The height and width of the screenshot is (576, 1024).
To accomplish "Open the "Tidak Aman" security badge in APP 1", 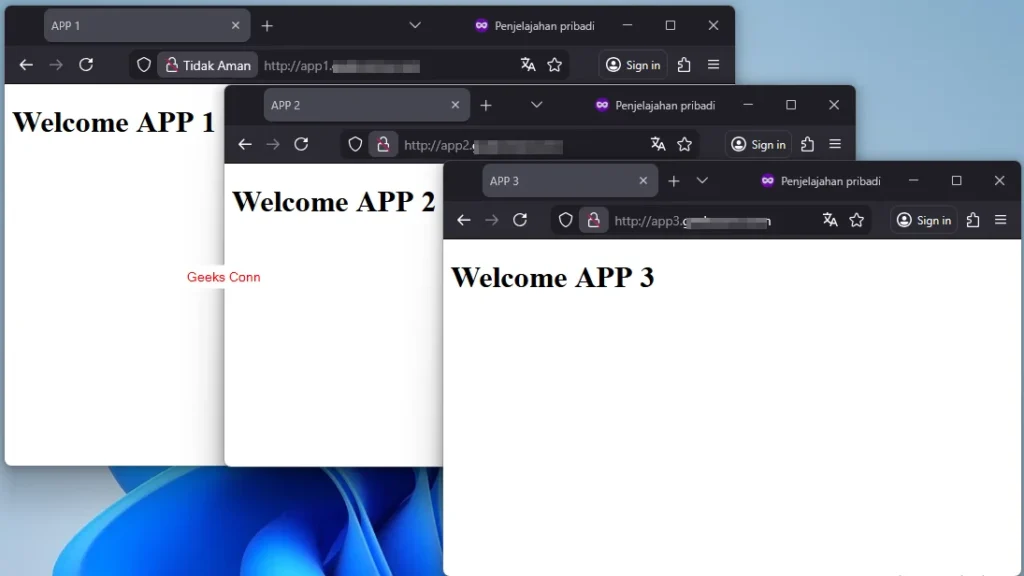I will pyautogui.click(x=207, y=64).
